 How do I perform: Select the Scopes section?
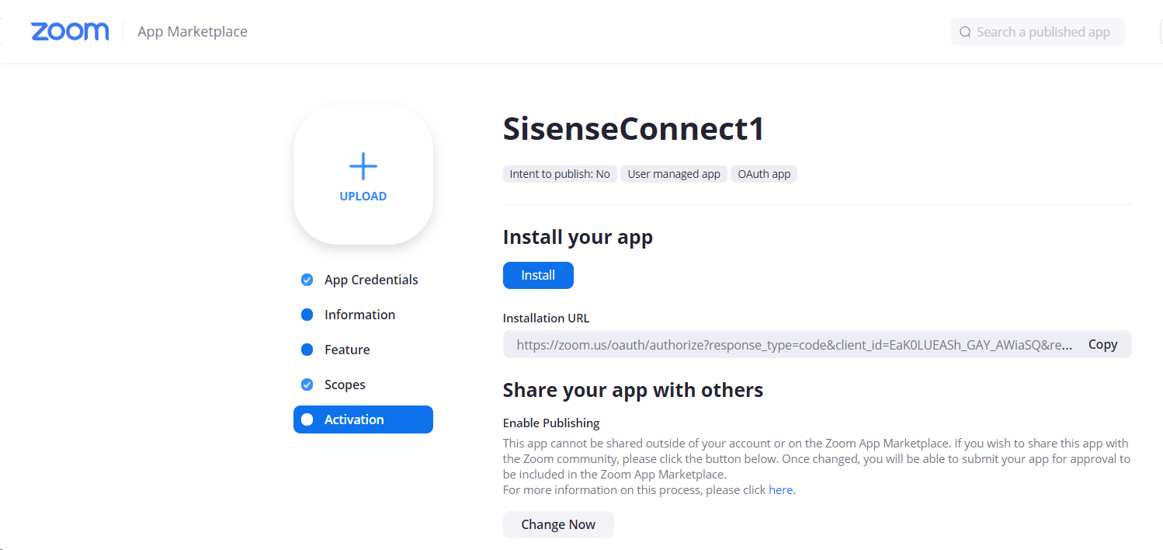(x=345, y=385)
